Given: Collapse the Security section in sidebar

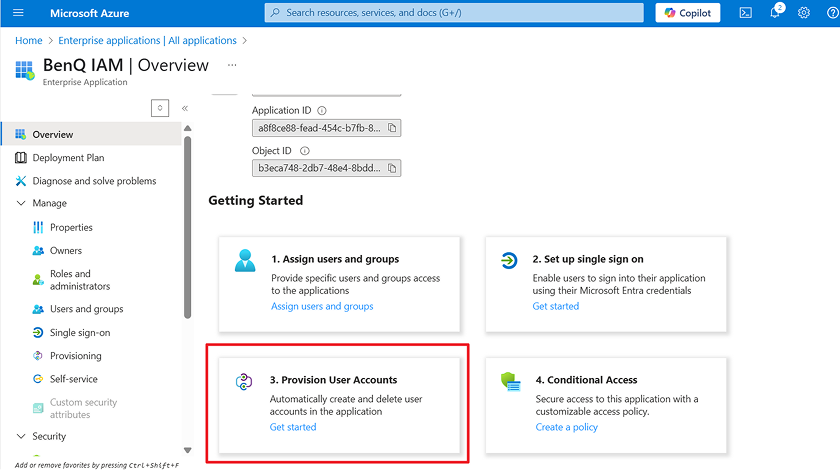Looking at the screenshot, I should 21,436.
